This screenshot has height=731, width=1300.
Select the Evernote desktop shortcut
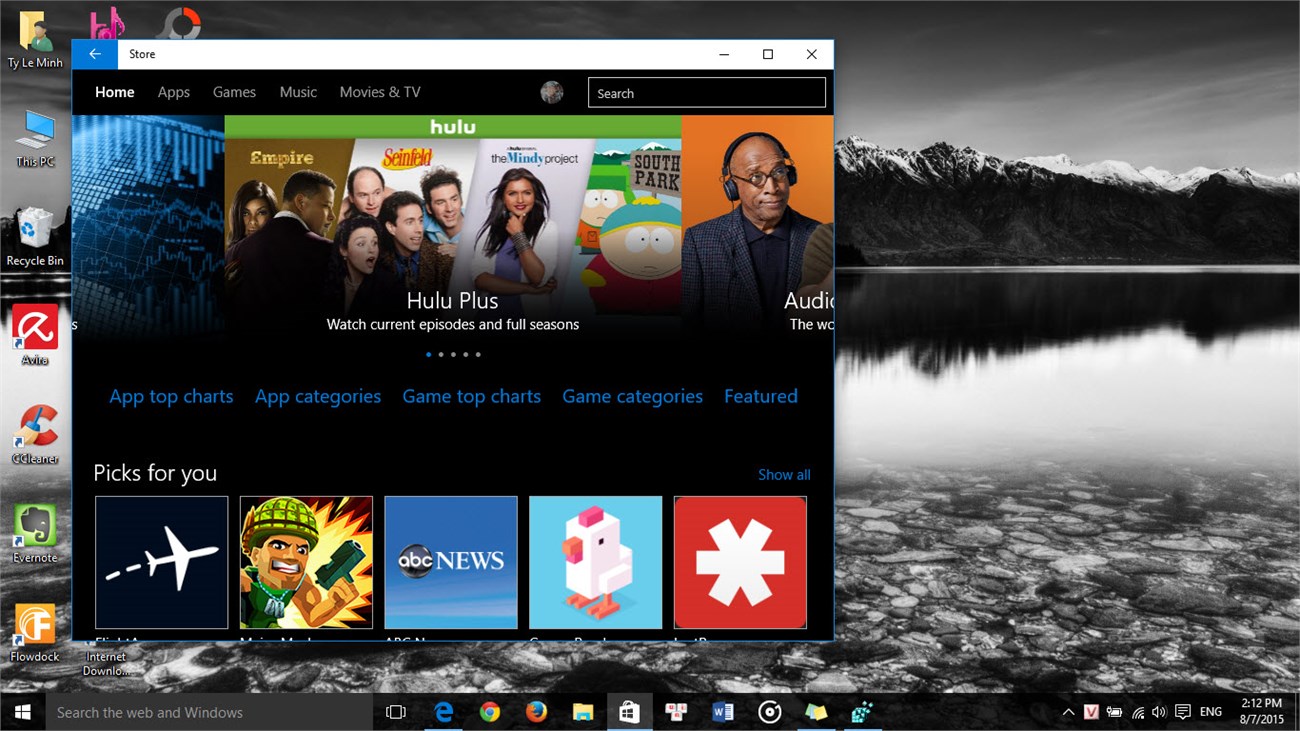click(35, 533)
